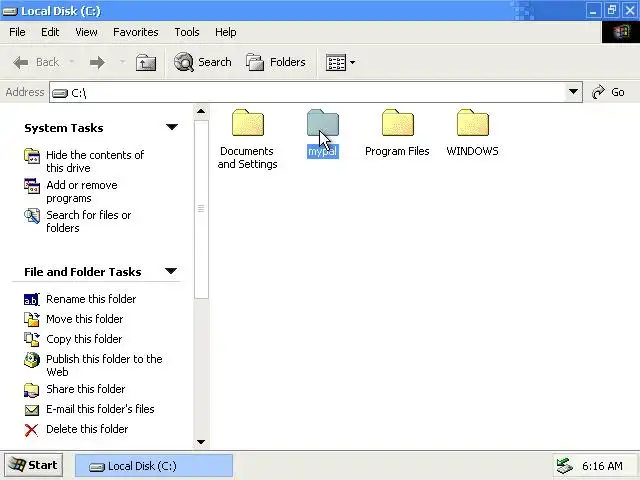The height and width of the screenshot is (480, 640).
Task: Select the Program Files folder icon
Action: pyautogui.click(x=398, y=122)
